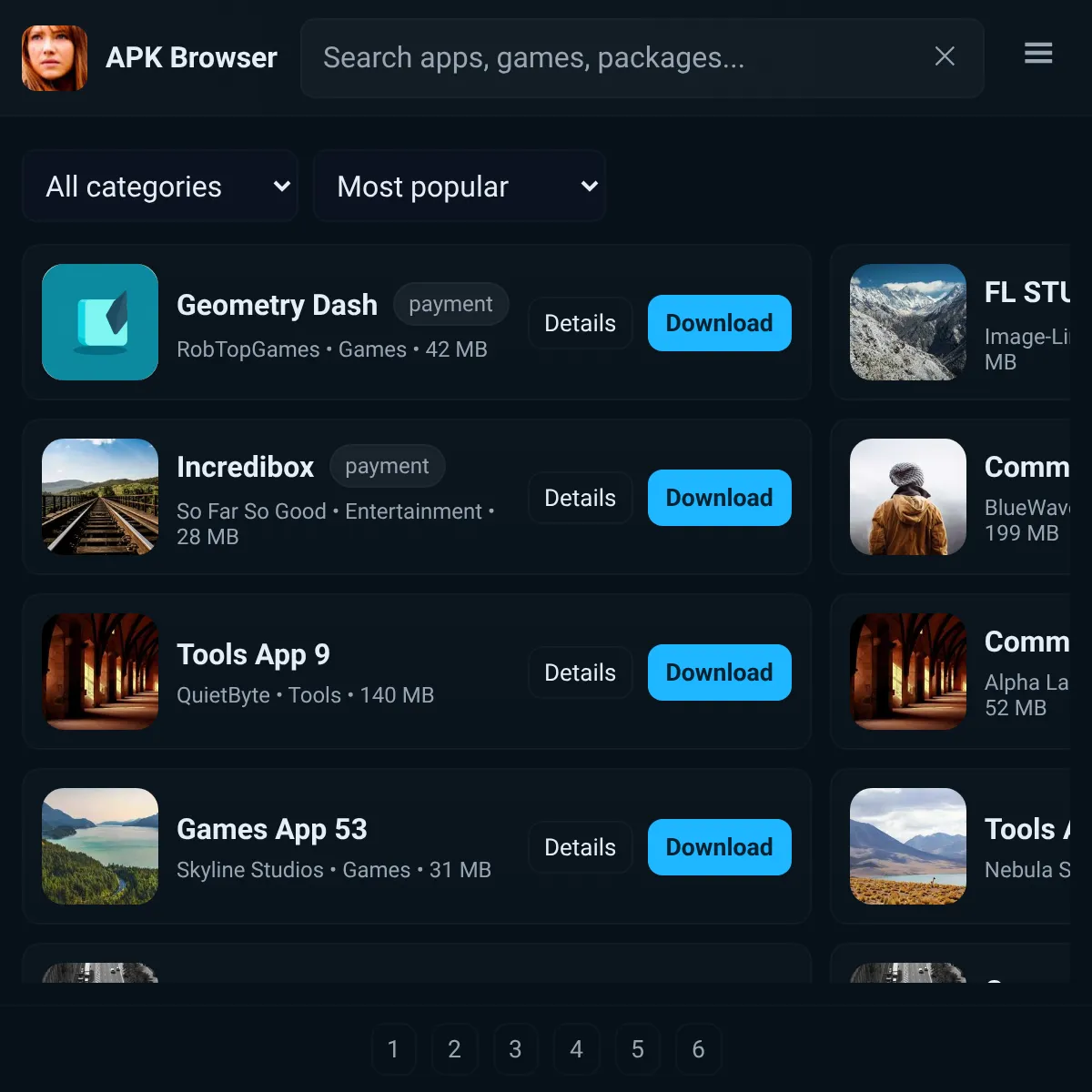
Task: Select the hooded person app icon
Action: [x=908, y=497]
